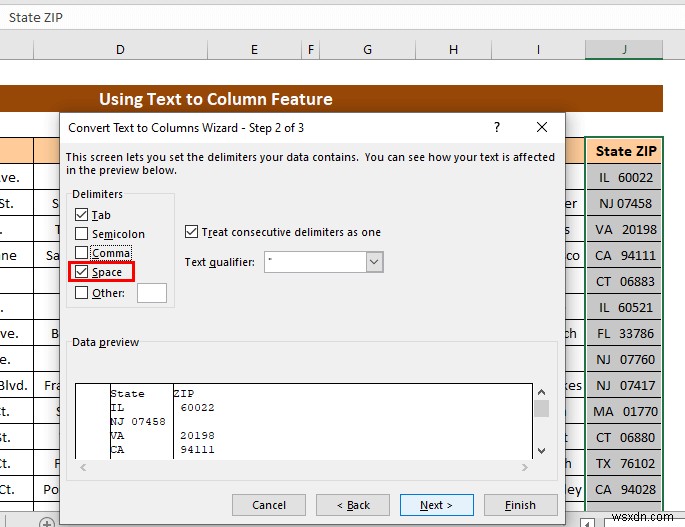Image resolution: width=685 pixels, height=527 pixels.
Task: Select column E header
Action: pyautogui.click(x=254, y=50)
